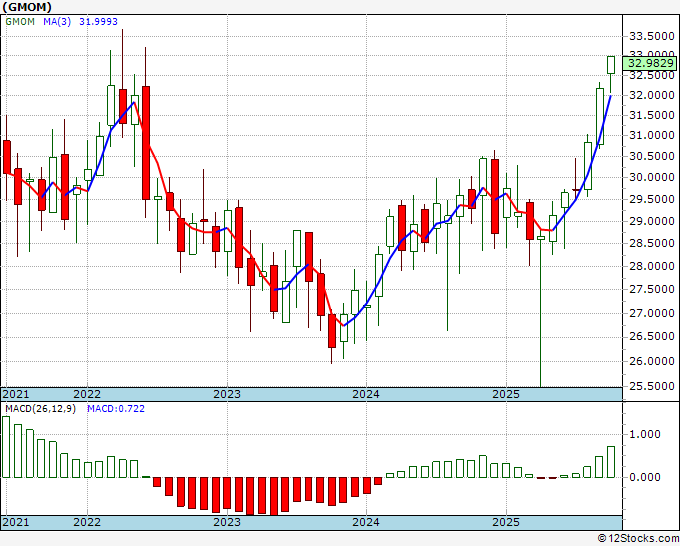Click the 33.5000 price axis label

coord(652,36)
